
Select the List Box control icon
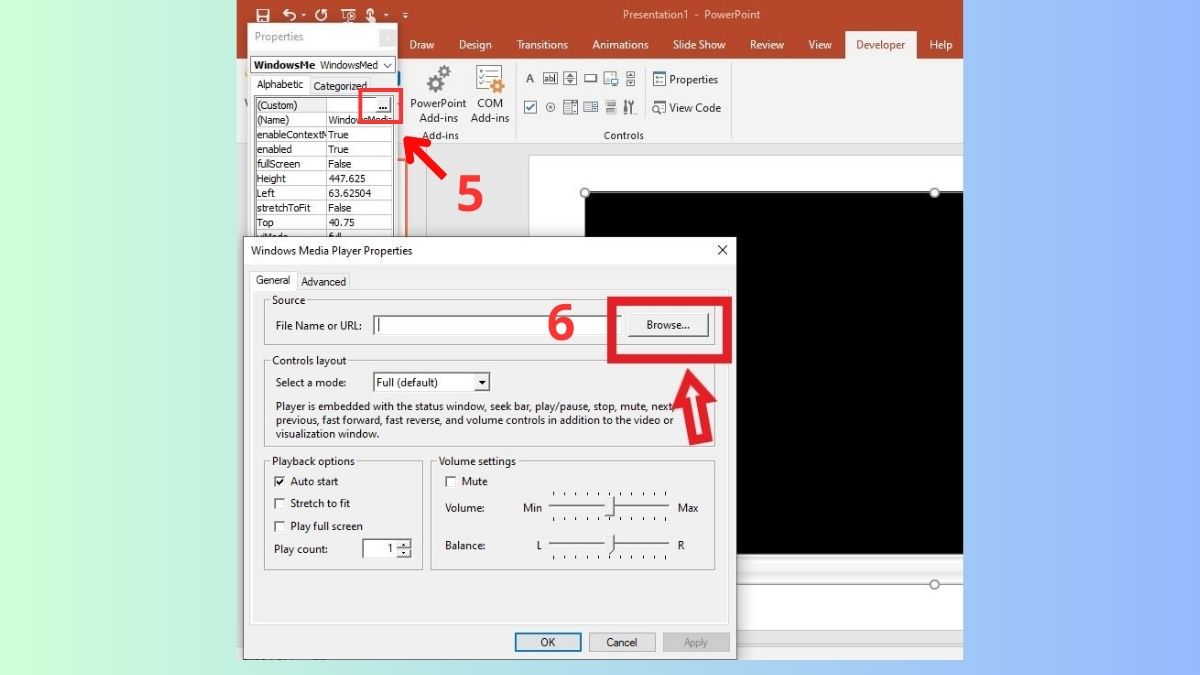pos(590,107)
